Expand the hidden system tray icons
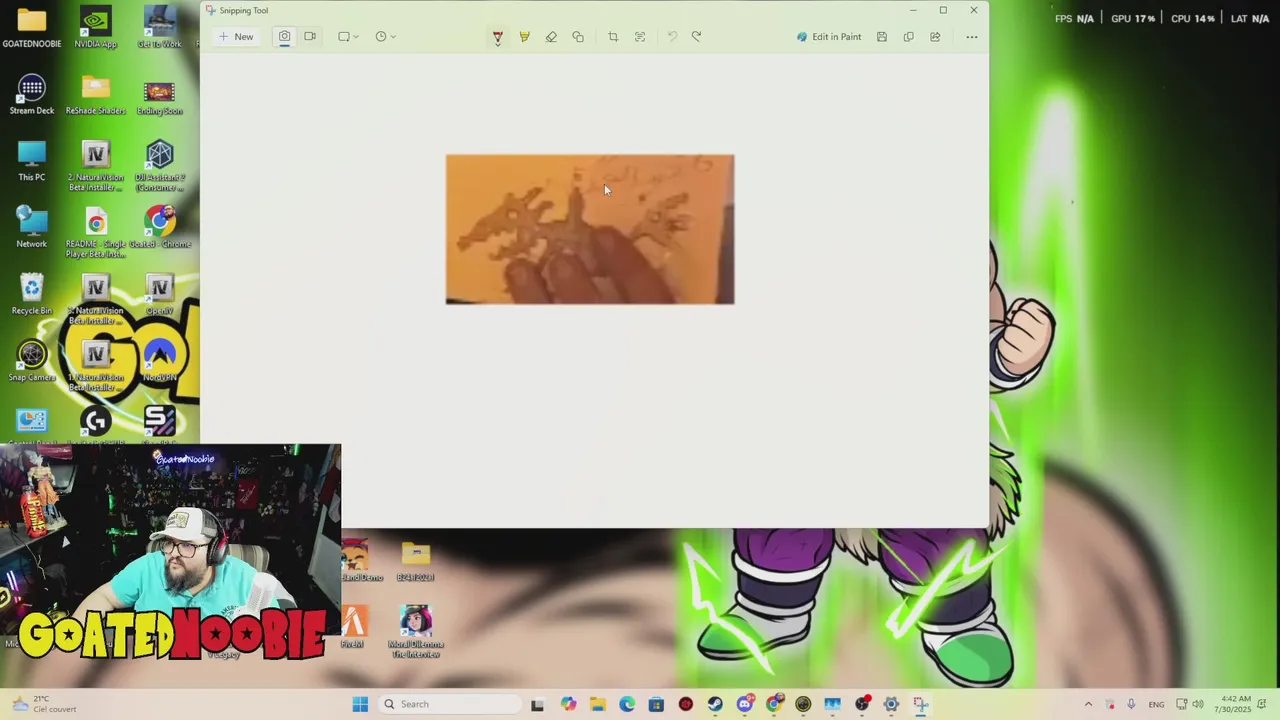 coord(1088,704)
